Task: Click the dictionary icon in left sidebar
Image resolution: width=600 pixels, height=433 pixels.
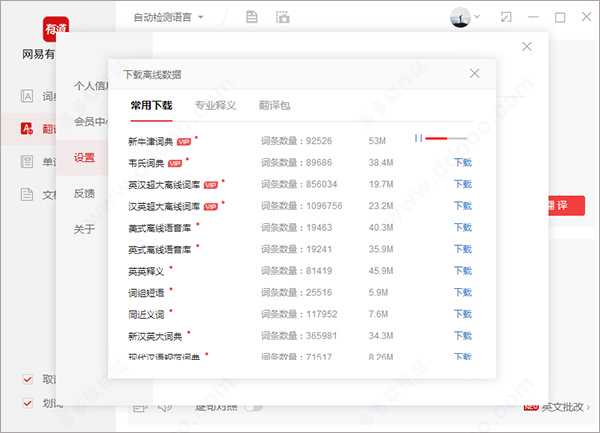Action: click(x=27, y=96)
